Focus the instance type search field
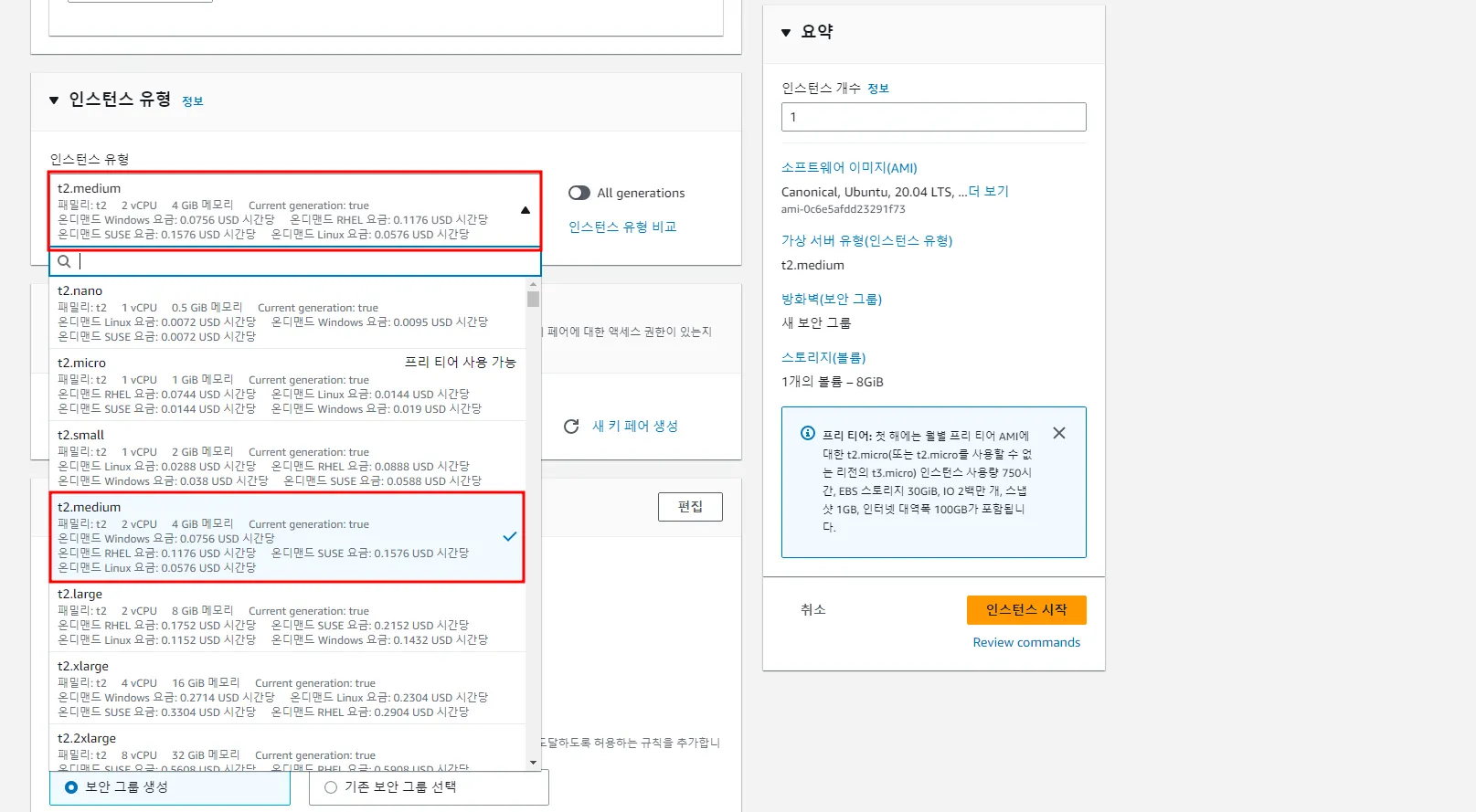Viewport: 1476px width, 812px height. 295,262
